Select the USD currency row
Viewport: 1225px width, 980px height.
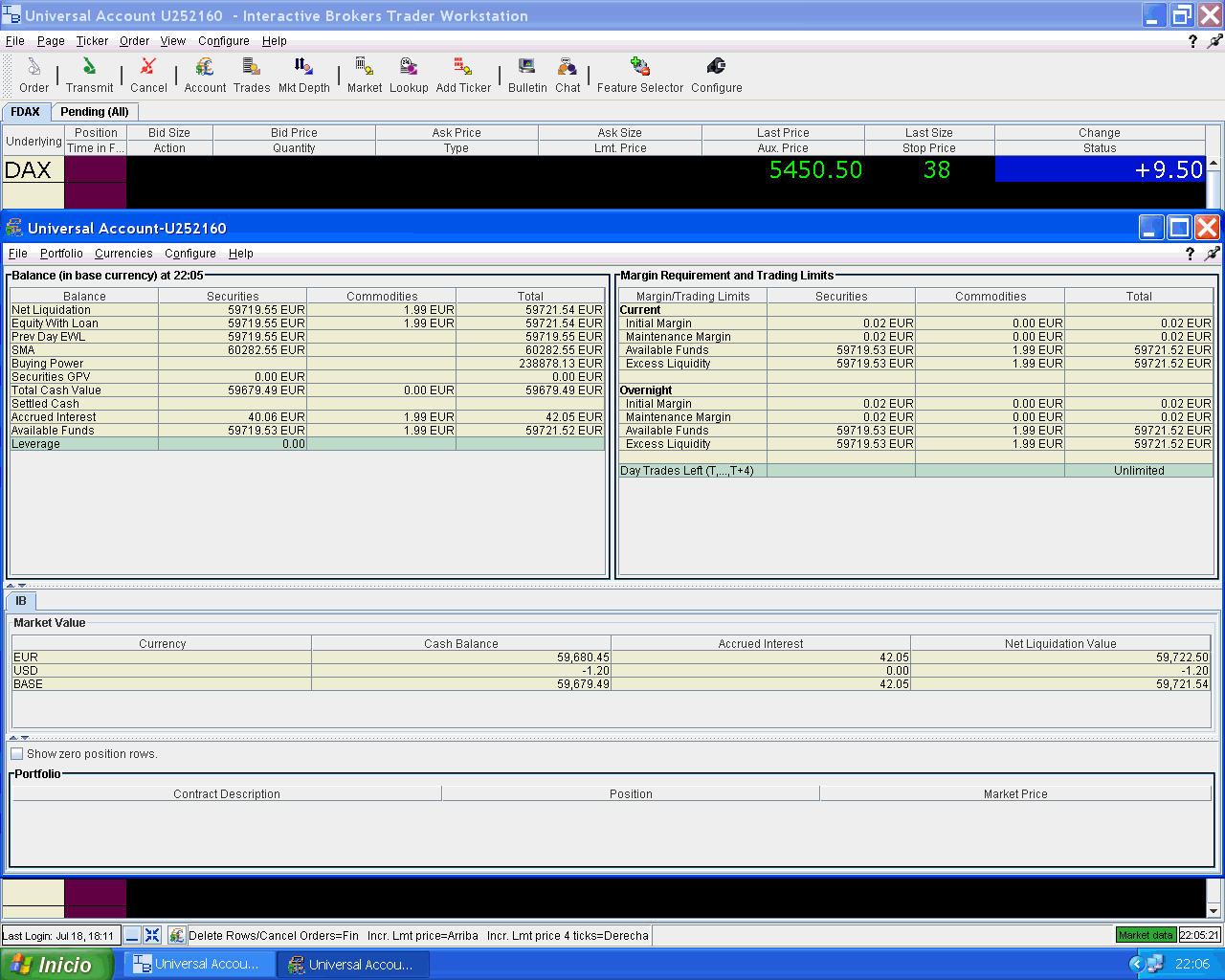(612, 671)
